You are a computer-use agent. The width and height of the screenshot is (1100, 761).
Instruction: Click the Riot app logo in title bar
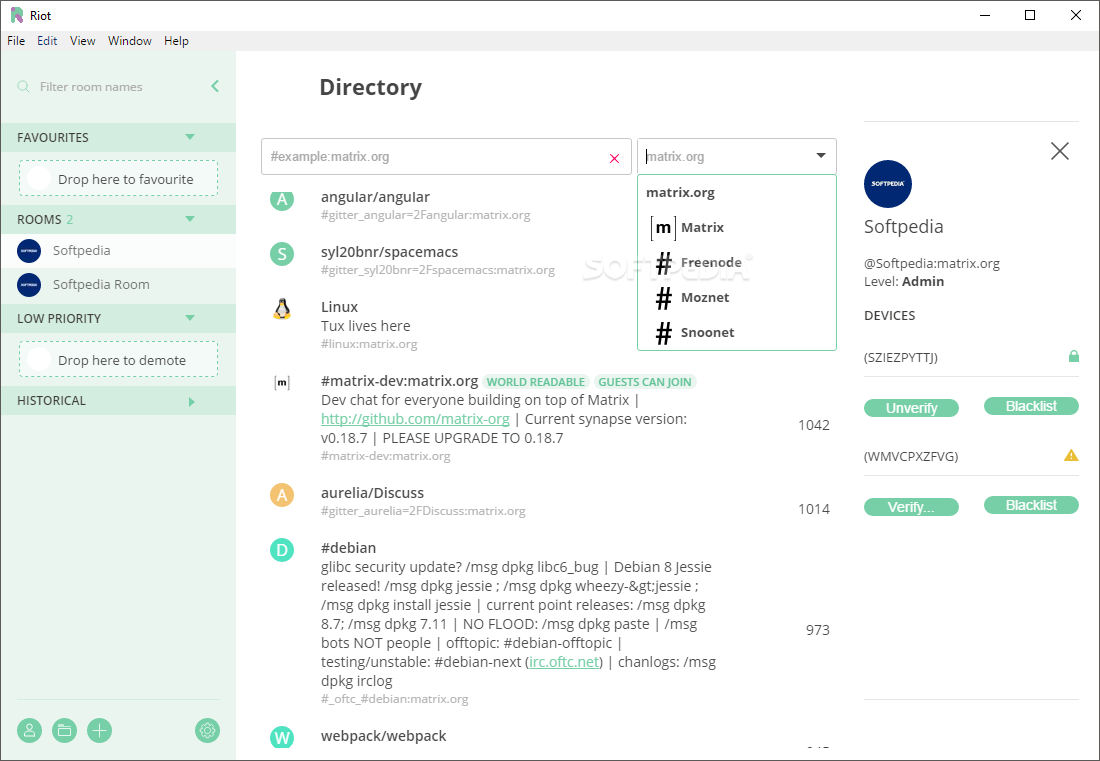click(16, 15)
